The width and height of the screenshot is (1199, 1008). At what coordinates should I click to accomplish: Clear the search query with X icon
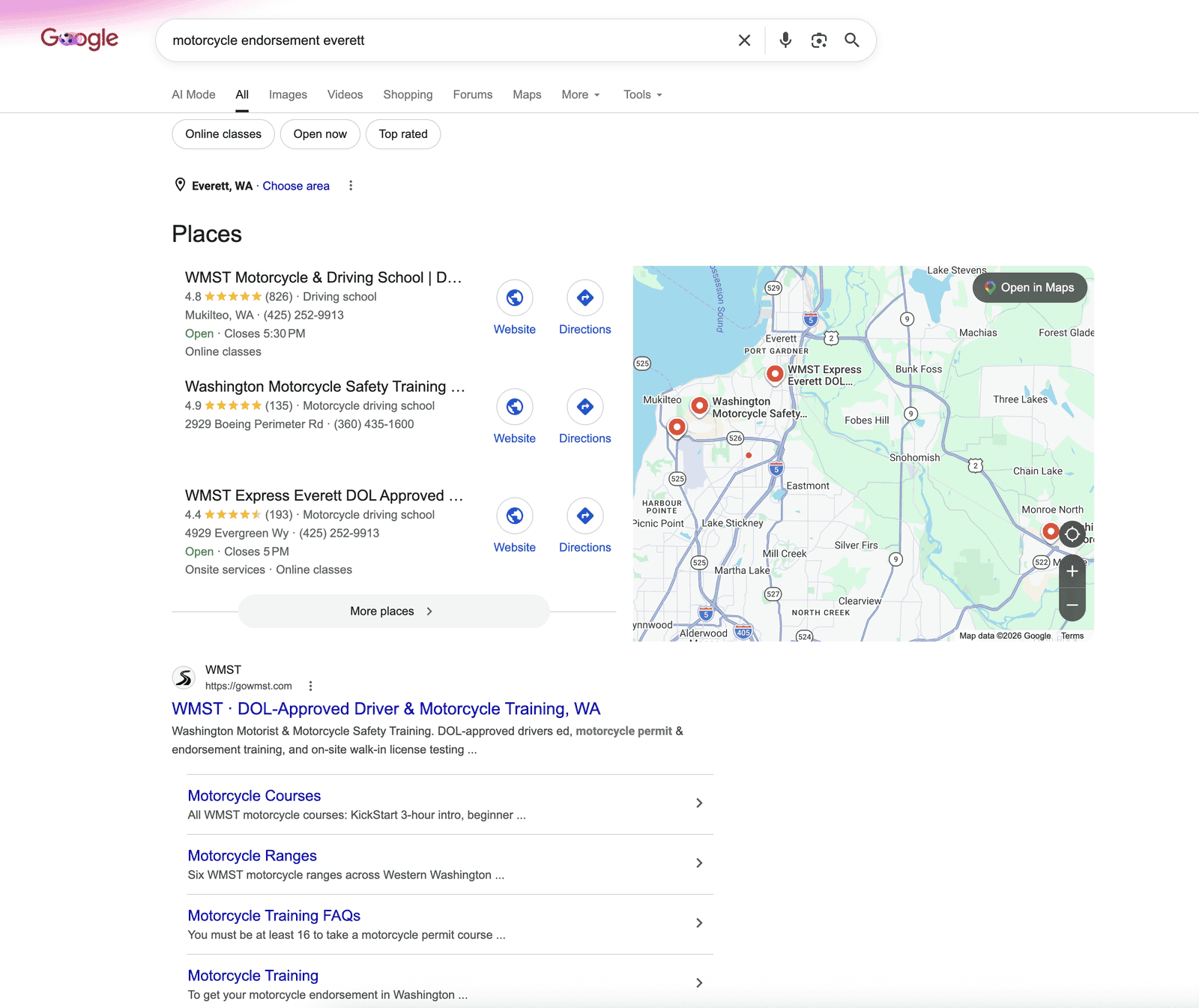(744, 40)
